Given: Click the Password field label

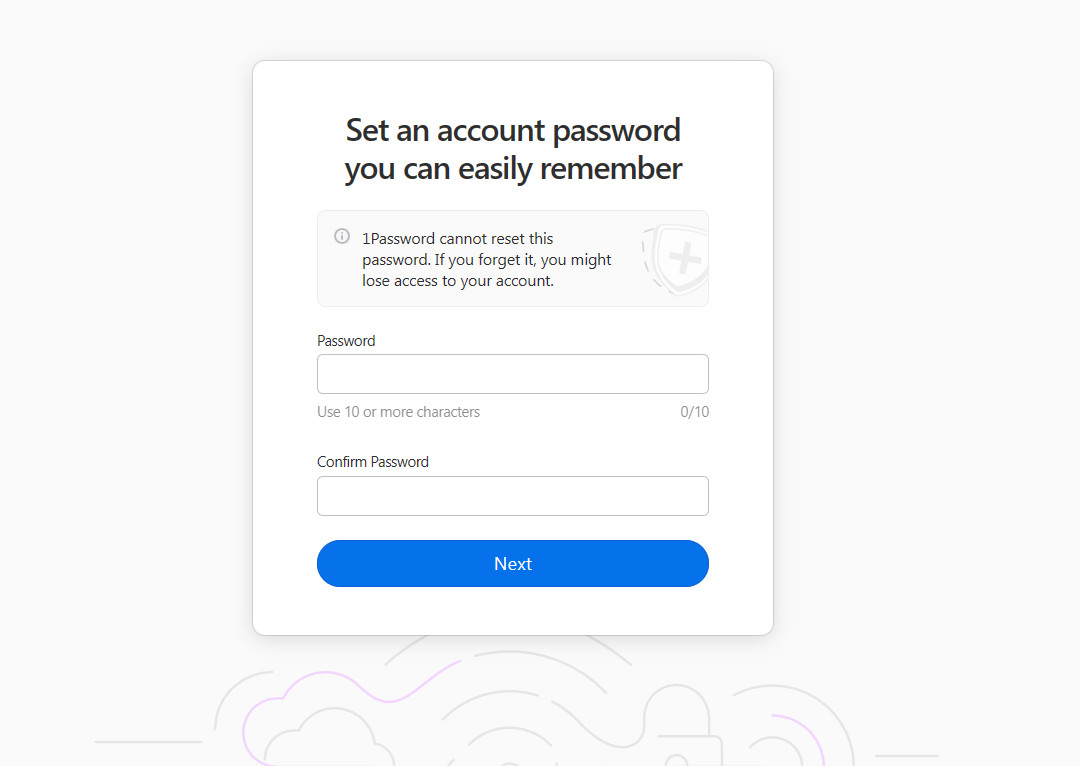Looking at the screenshot, I should coord(346,340).
